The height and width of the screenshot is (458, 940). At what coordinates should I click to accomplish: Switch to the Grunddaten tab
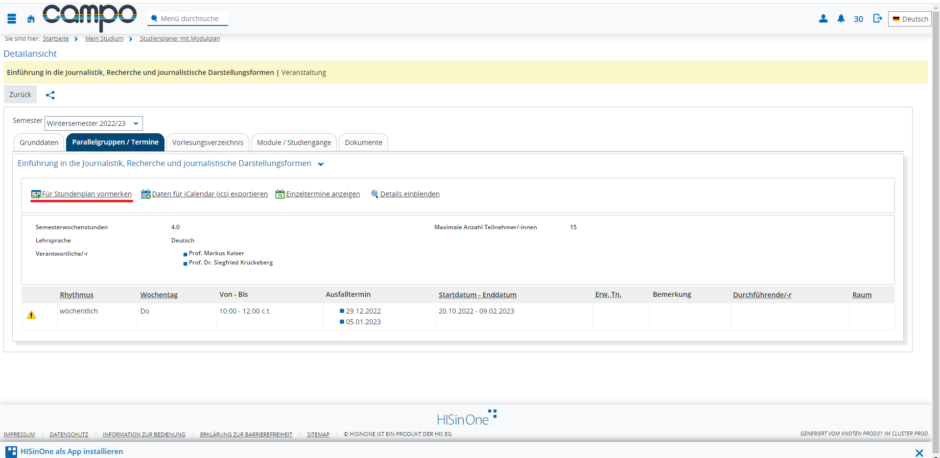click(x=39, y=142)
